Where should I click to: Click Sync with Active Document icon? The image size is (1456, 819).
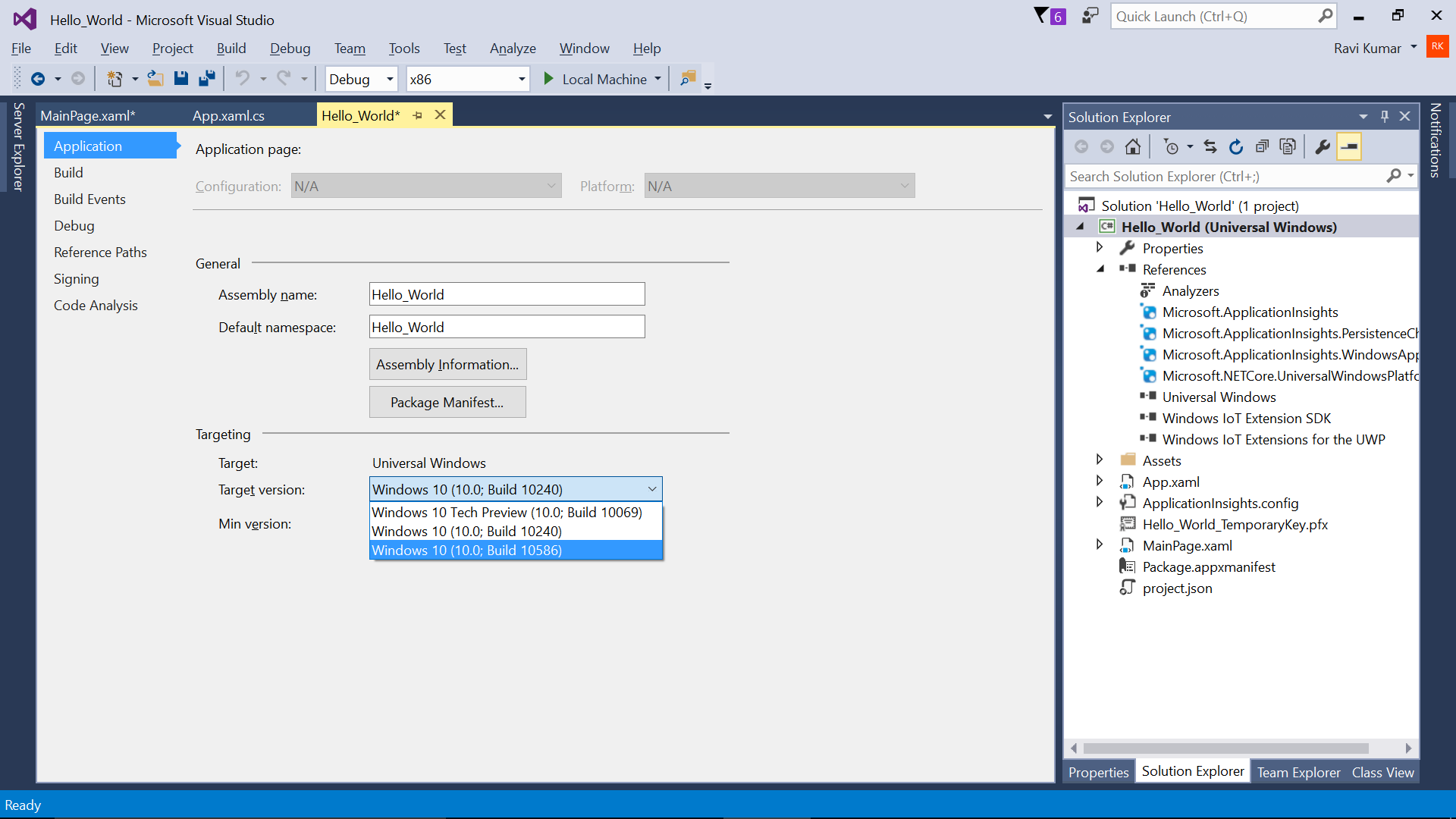coord(1210,147)
